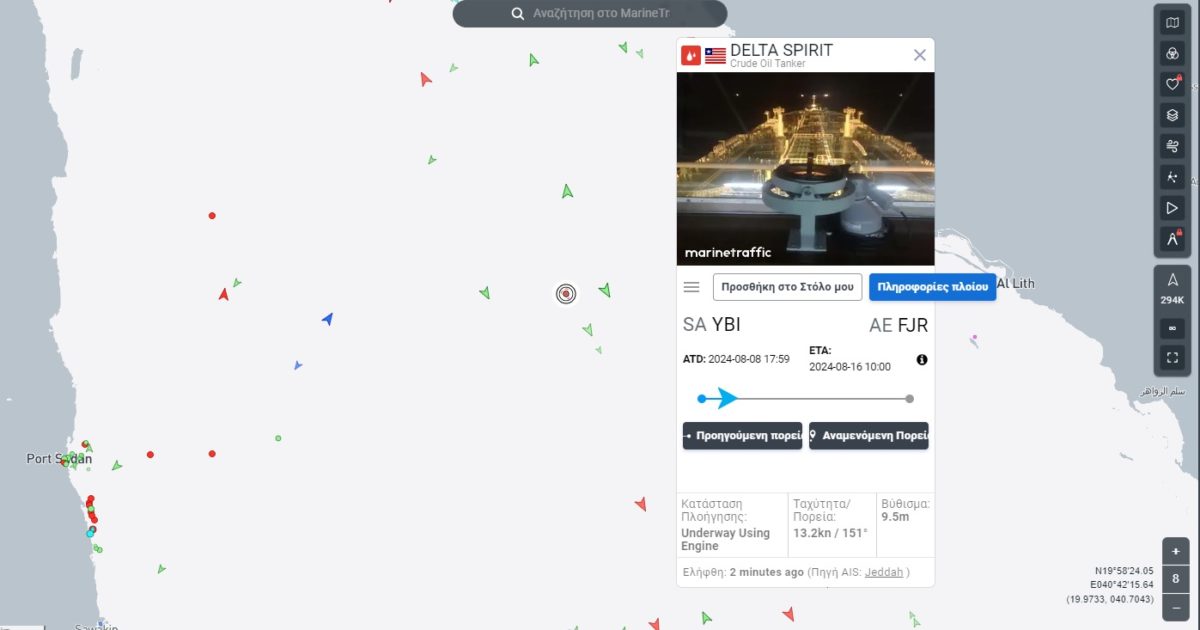The height and width of the screenshot is (630, 1200).
Task: Click the ETA 2024-08-16 10:00 value
Action: pyautogui.click(x=850, y=367)
